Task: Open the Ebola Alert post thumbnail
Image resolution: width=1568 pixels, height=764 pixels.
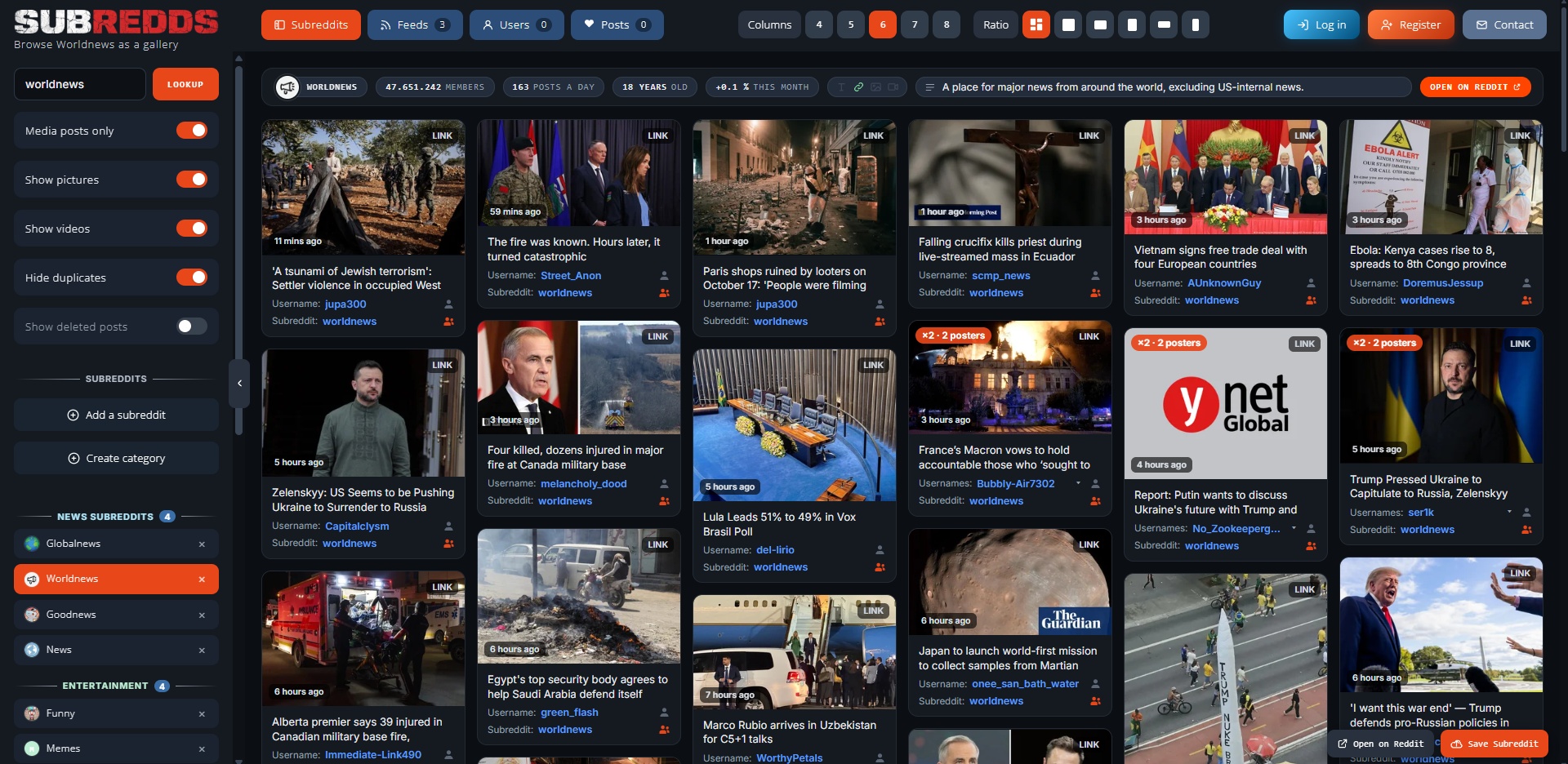Action: (1441, 177)
